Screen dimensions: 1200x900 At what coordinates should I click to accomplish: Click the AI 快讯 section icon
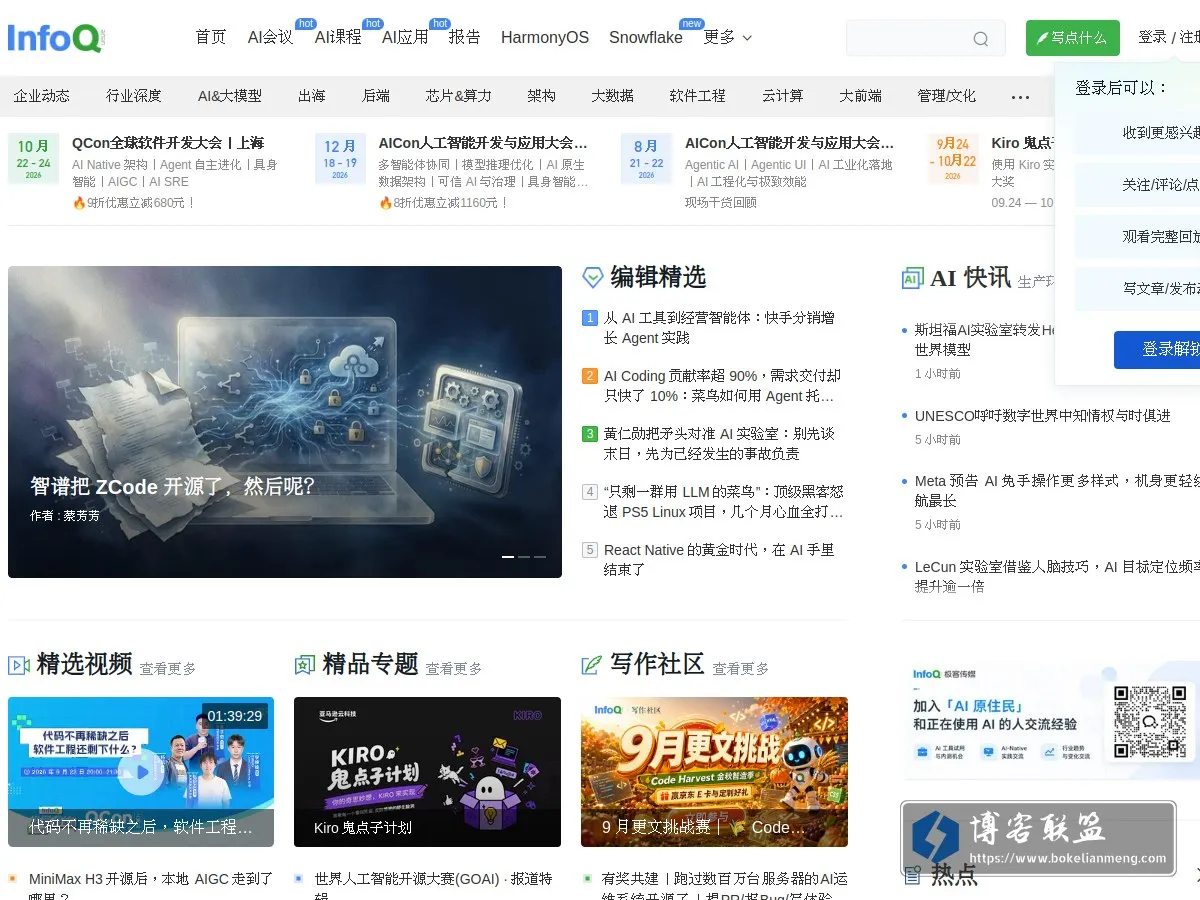coord(912,278)
